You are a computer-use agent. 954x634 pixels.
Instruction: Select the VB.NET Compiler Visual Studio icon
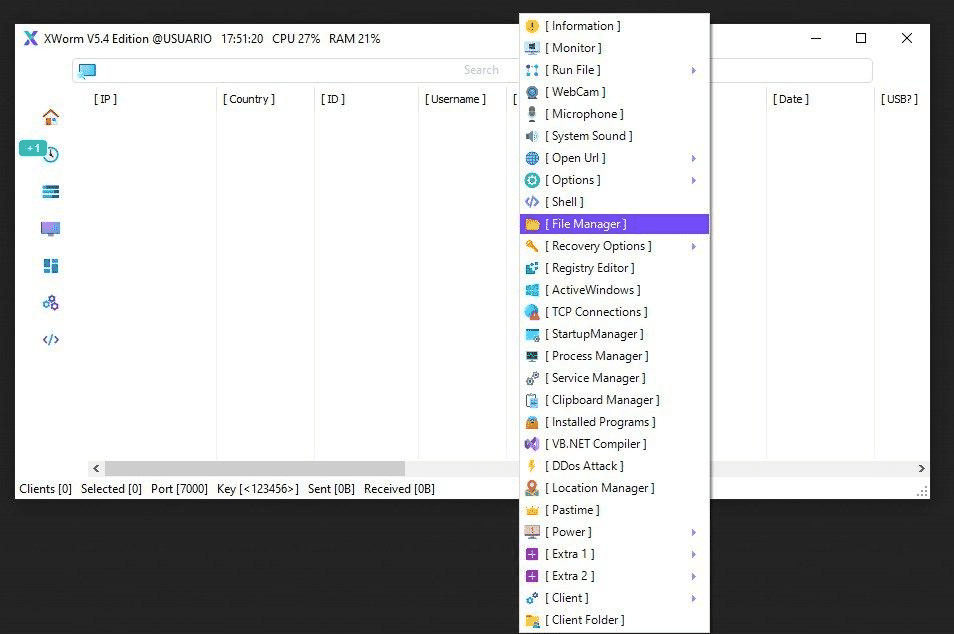[x=532, y=444]
